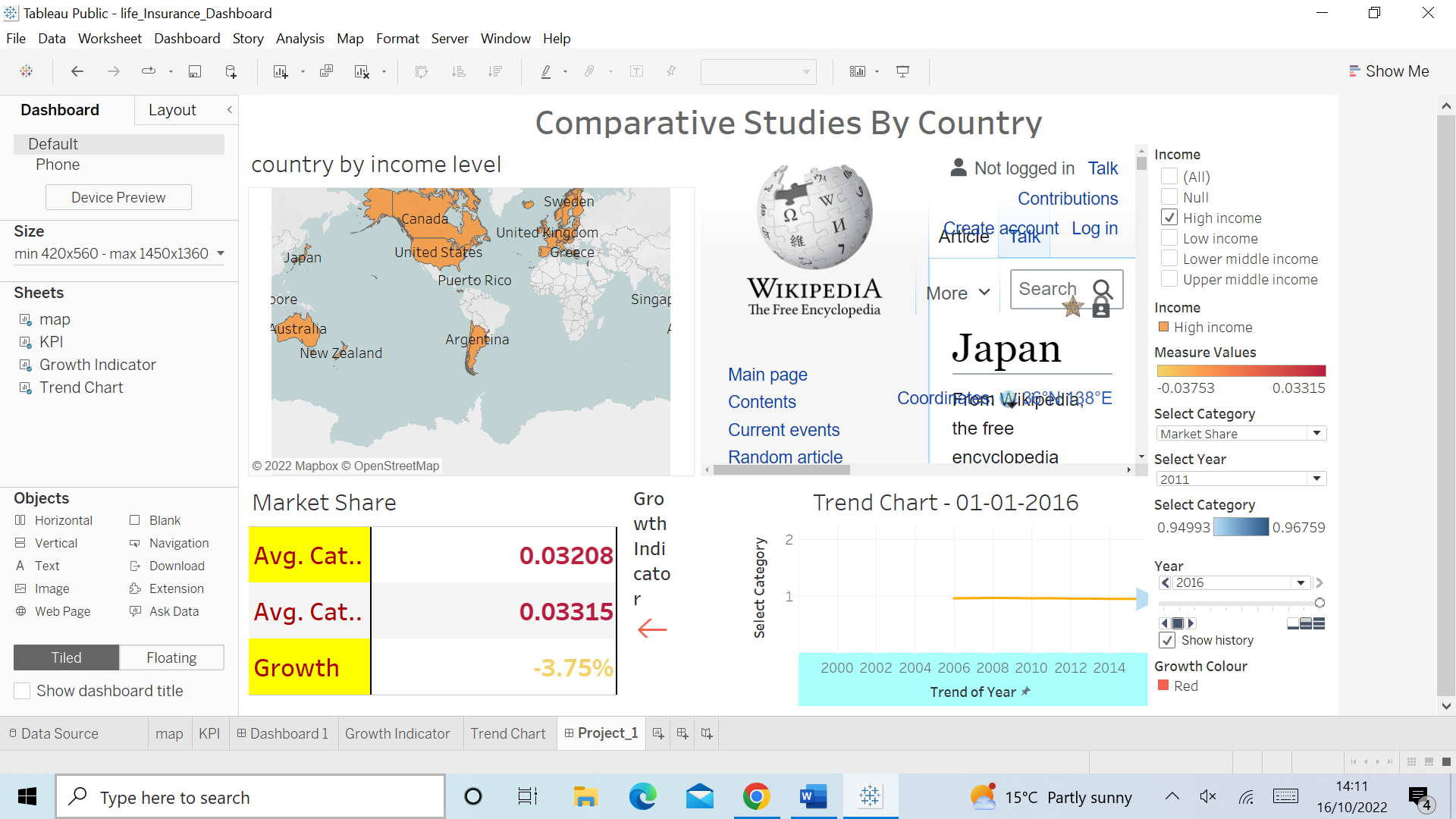1456x819 pixels.
Task: Click the Presentation Mode icon in the toolbar
Action: click(902, 71)
